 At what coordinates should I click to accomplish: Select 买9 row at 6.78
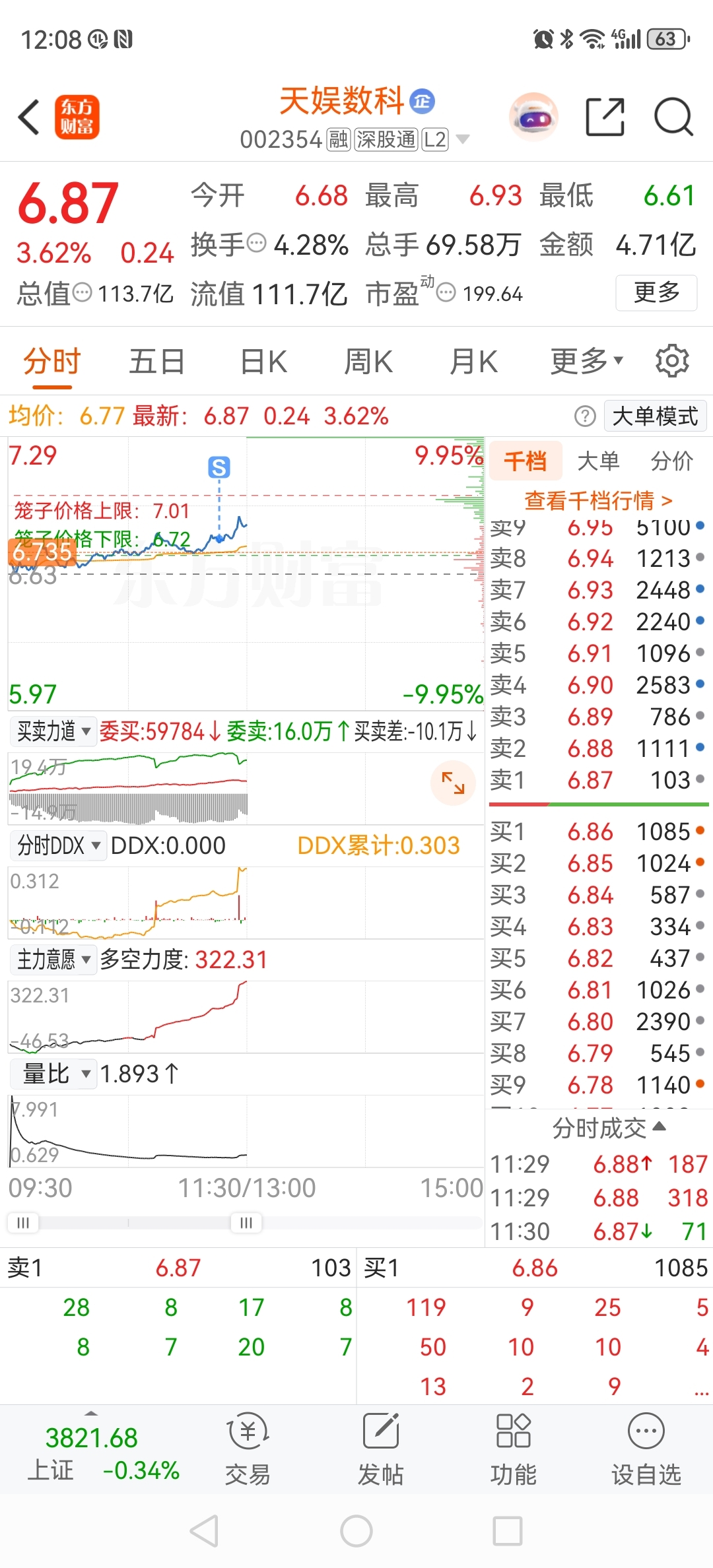pos(599,1085)
